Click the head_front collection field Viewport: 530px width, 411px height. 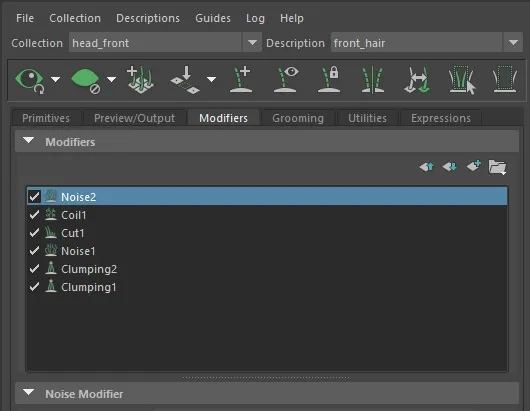point(155,43)
